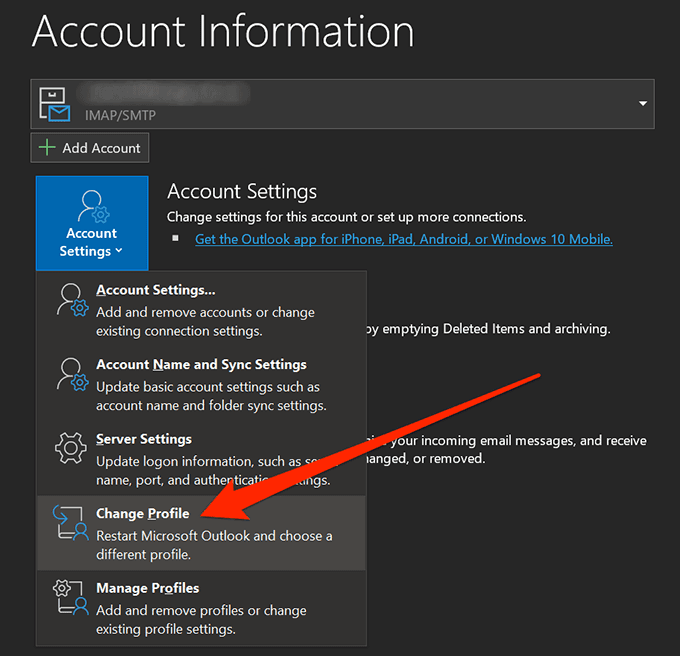This screenshot has height=656, width=680.
Task: Pick the Server Settings menu title
Action: 143,439
